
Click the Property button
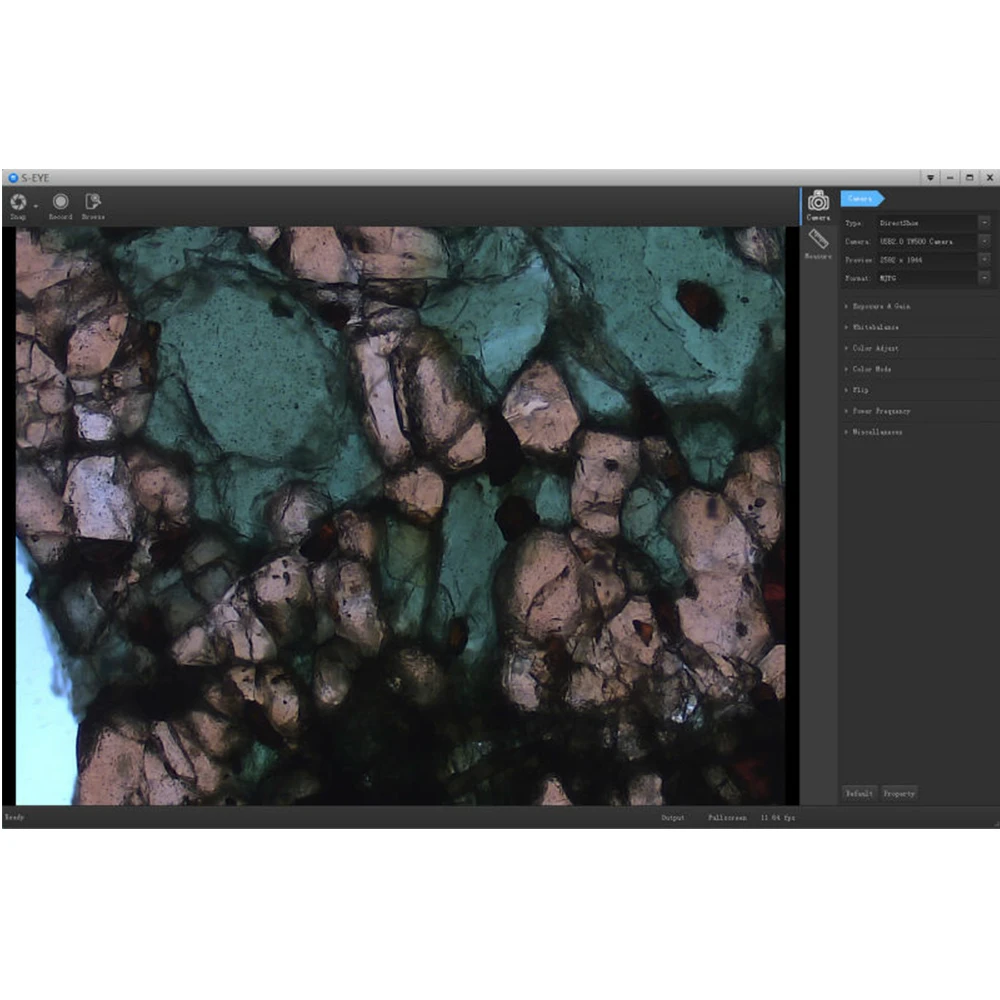(899, 794)
